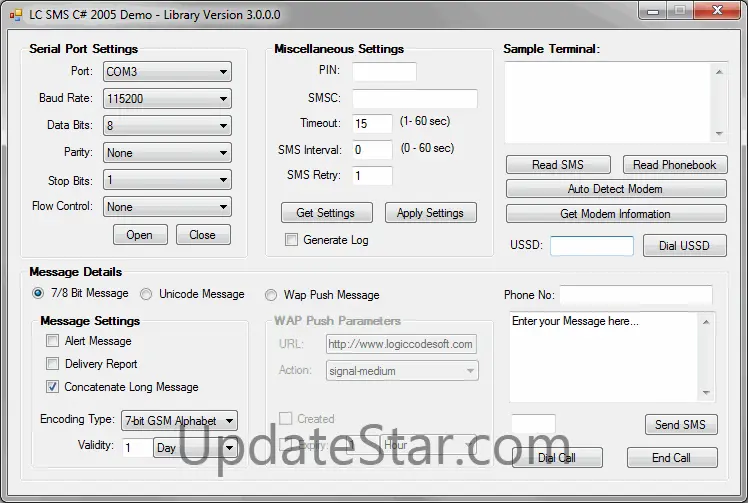The image size is (748, 503).
Task: Click the SMS Interval field
Action: tap(372, 150)
